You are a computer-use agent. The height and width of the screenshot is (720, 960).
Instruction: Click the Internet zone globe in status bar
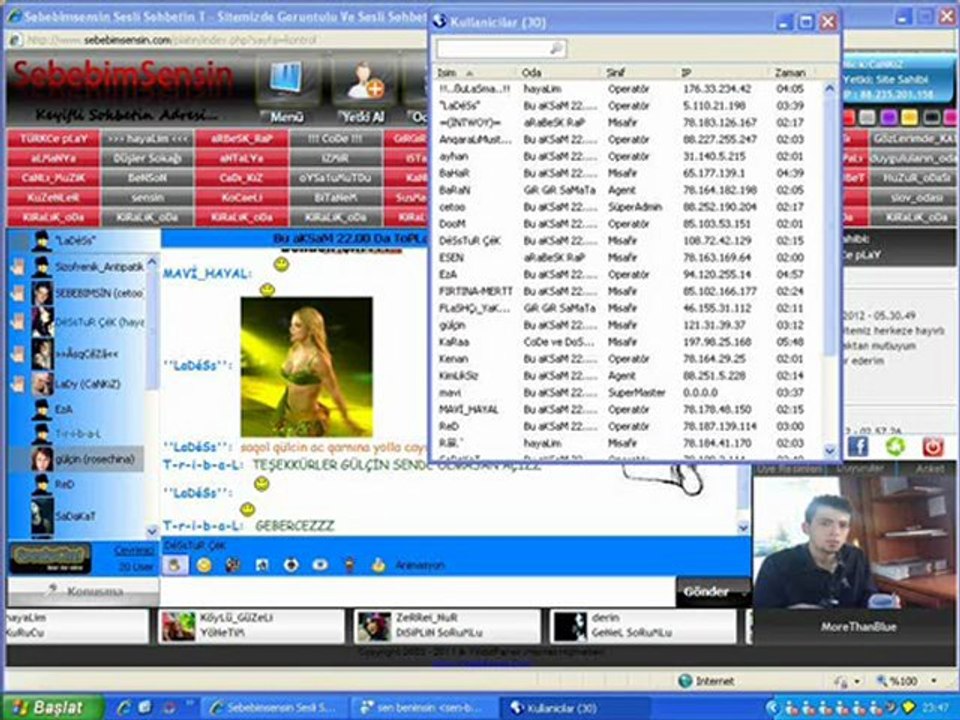(x=685, y=681)
